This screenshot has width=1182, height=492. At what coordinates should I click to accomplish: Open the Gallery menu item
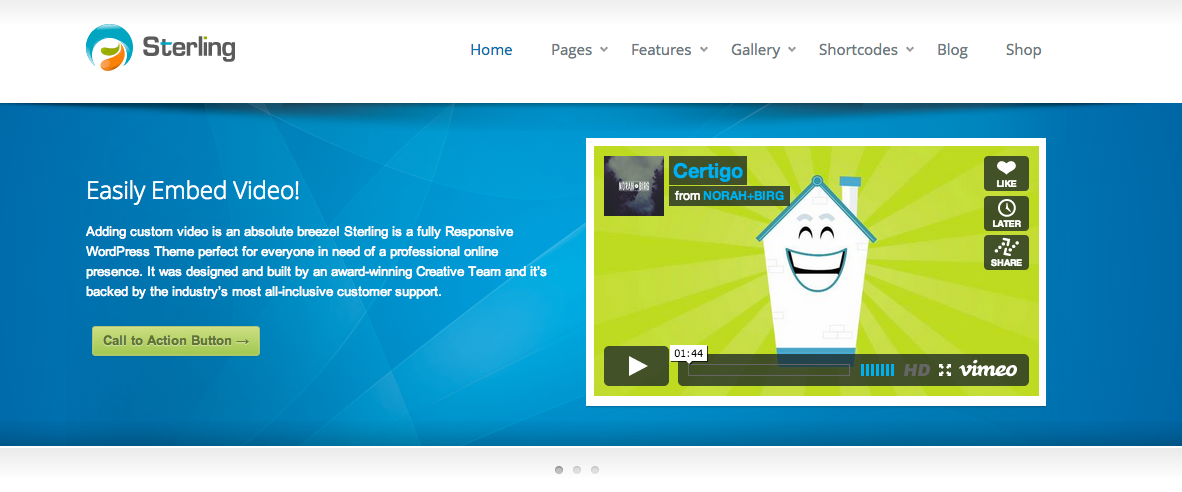[755, 50]
